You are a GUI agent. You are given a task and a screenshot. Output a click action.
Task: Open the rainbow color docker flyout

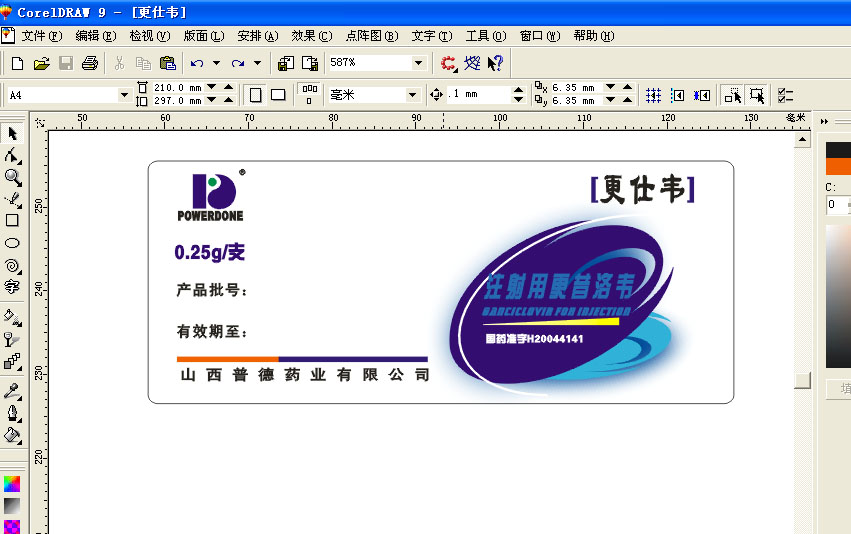(x=12, y=484)
